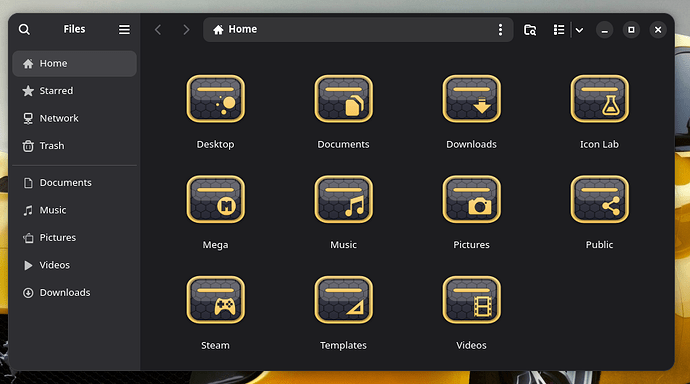Minimize the Files window

point(605,30)
